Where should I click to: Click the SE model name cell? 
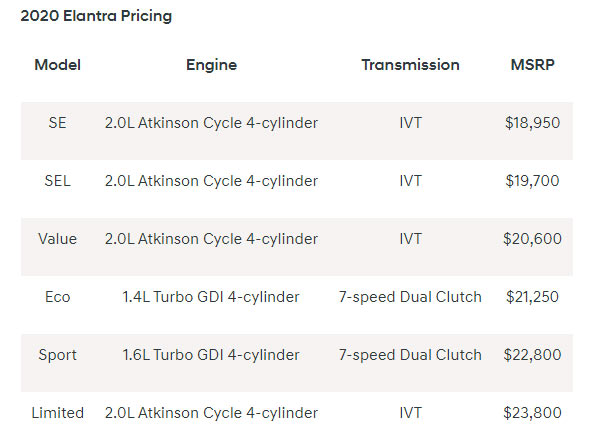57,123
